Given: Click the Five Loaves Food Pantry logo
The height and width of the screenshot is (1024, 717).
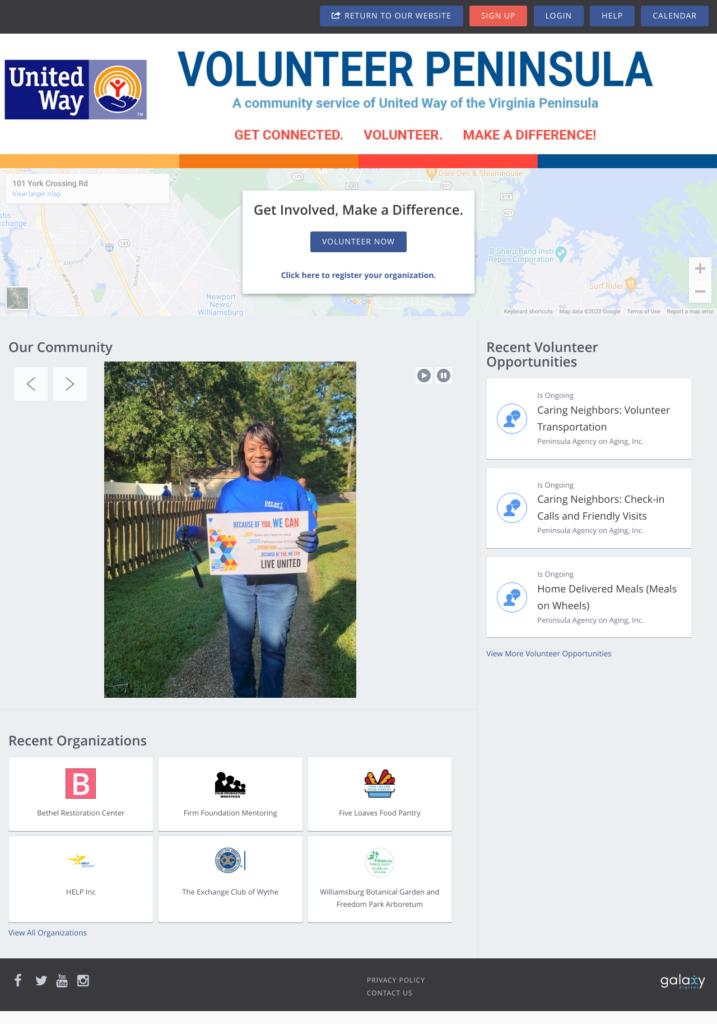Looking at the screenshot, I should (379, 784).
